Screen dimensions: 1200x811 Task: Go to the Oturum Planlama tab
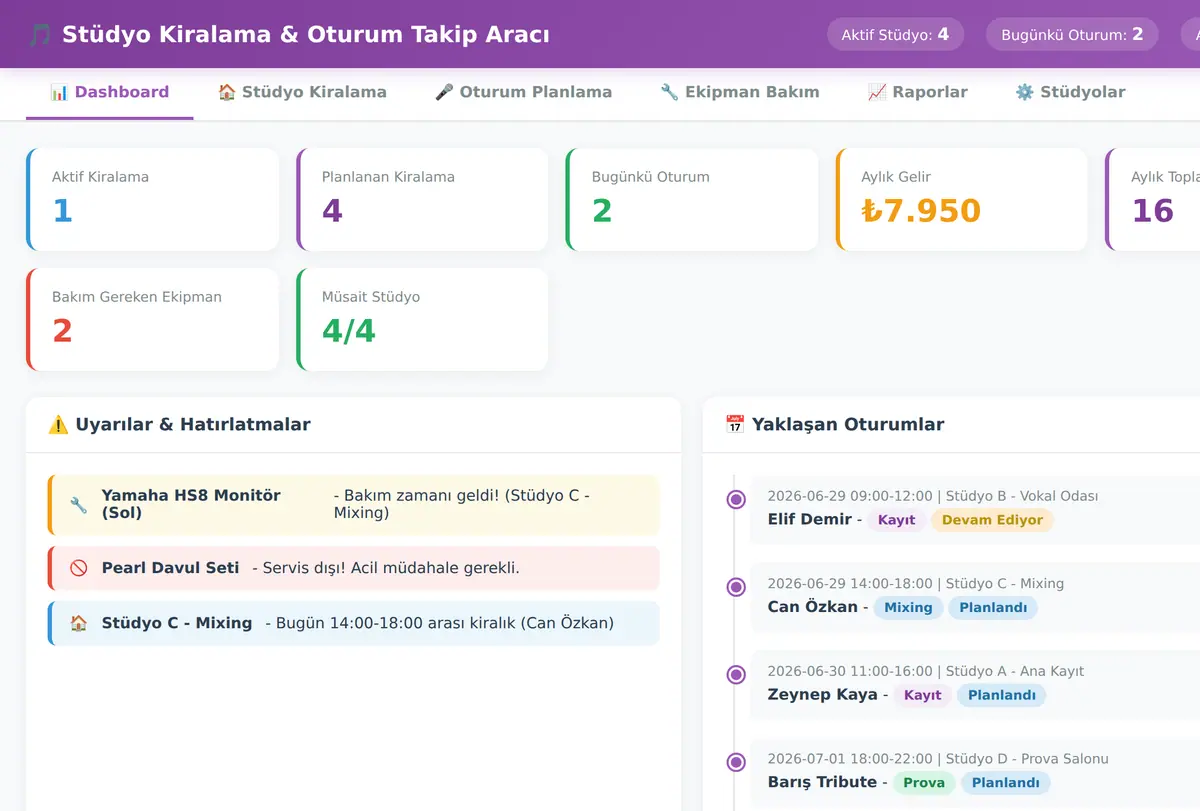[x=523, y=93]
